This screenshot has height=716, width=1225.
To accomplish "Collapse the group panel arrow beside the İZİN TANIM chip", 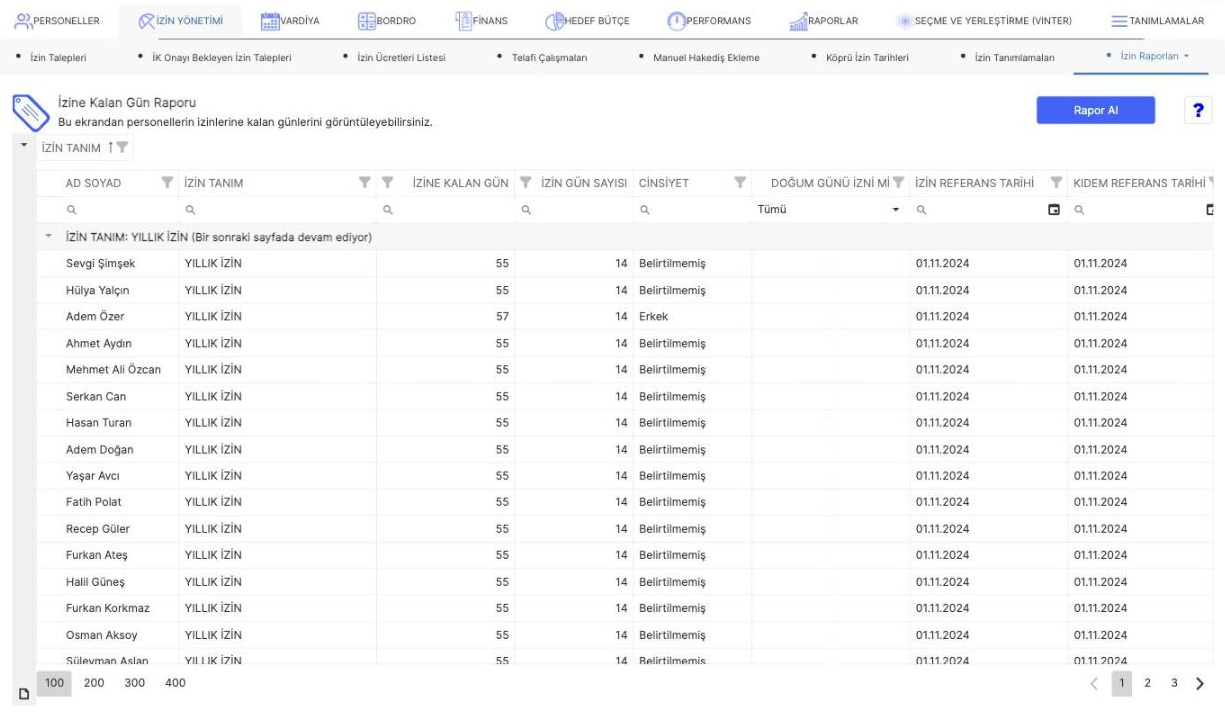I will 23,146.
